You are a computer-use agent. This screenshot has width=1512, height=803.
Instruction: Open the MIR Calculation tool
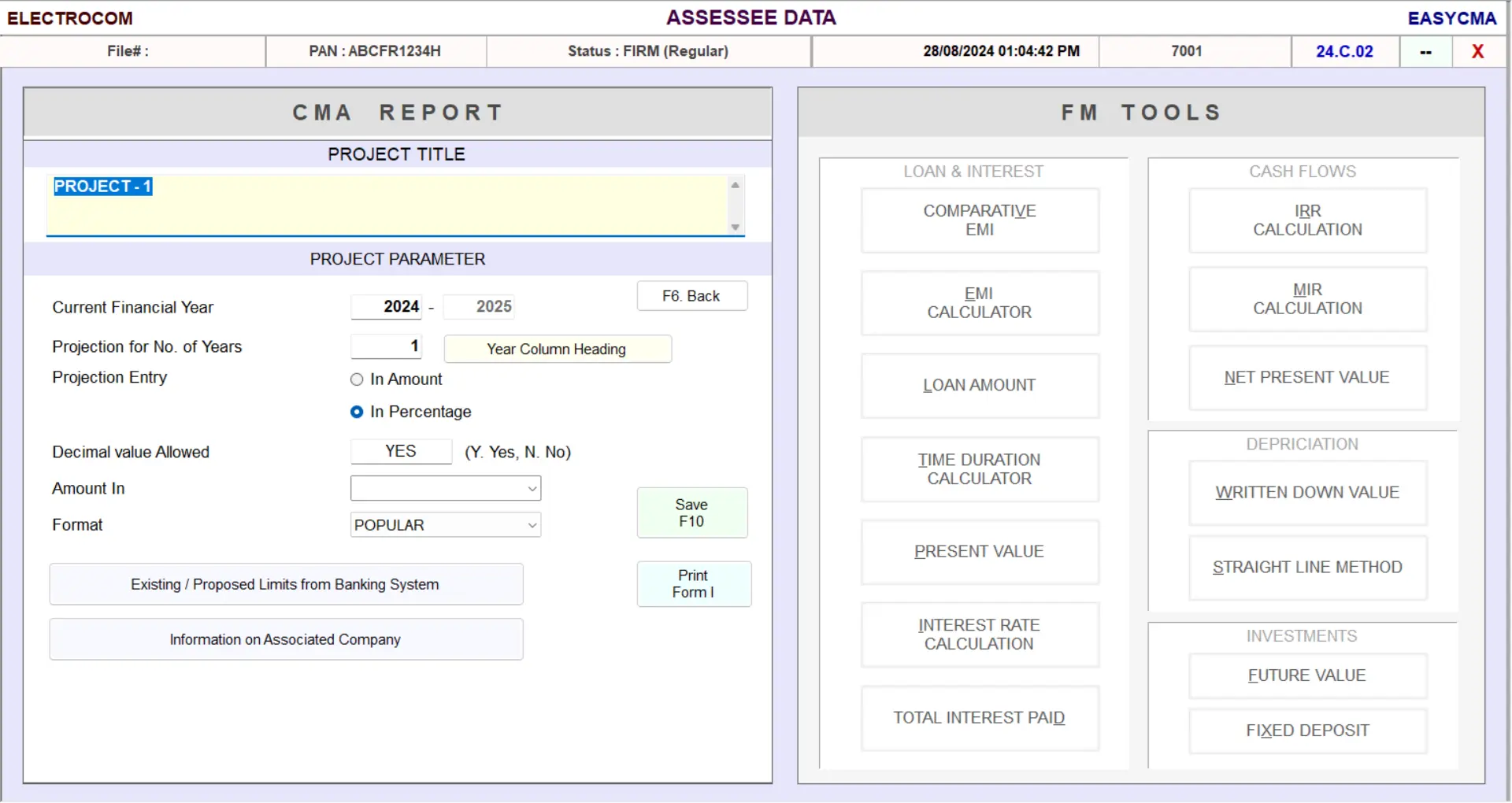tap(1306, 299)
